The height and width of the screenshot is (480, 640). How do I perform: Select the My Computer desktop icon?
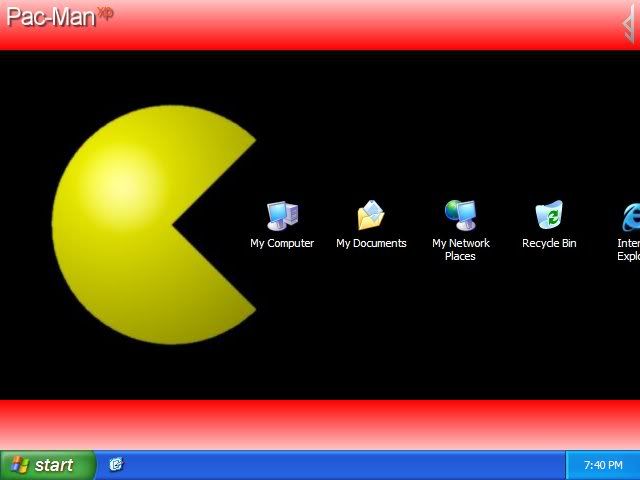pyautogui.click(x=282, y=216)
